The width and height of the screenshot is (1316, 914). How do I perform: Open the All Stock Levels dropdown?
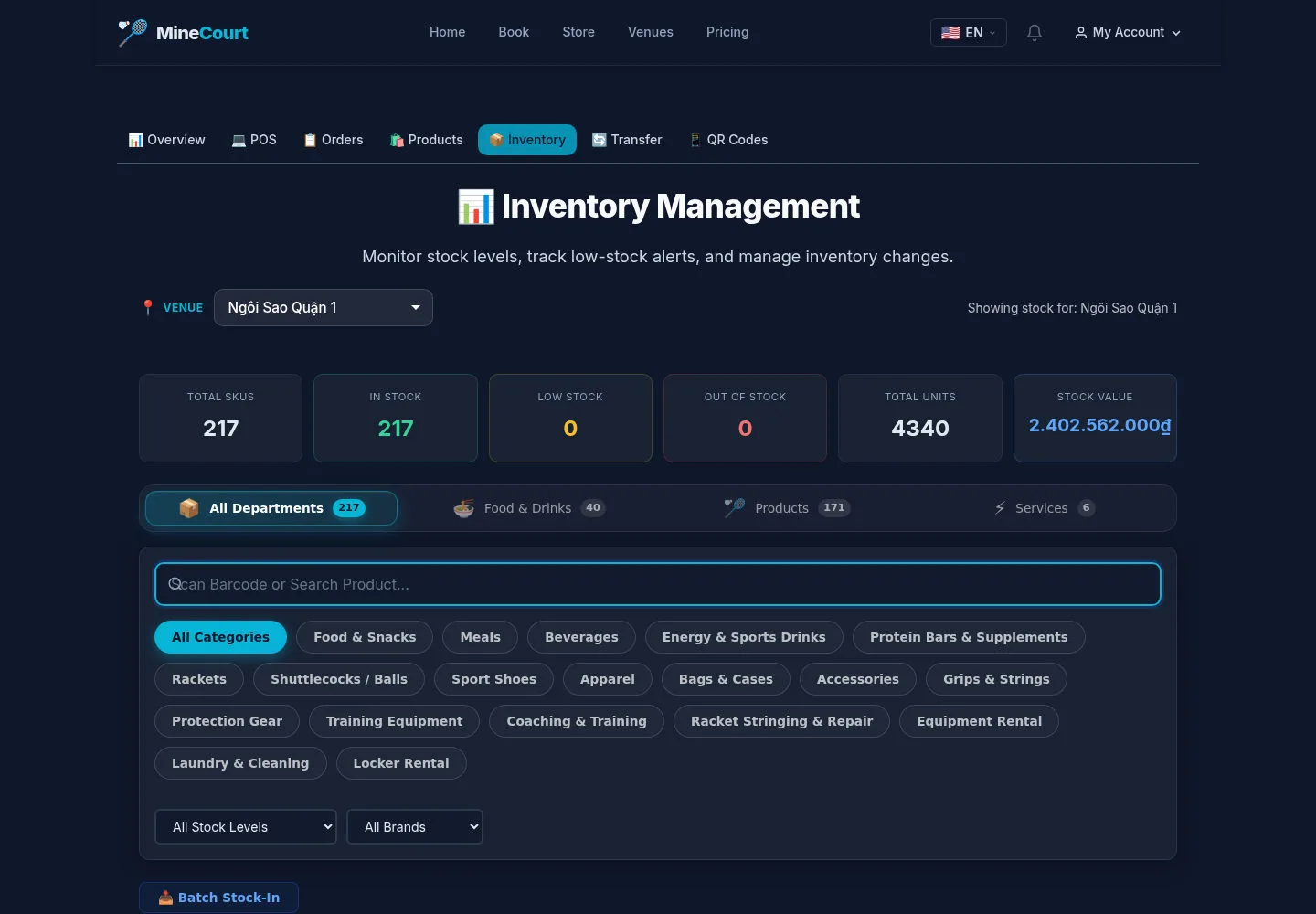[x=246, y=827]
